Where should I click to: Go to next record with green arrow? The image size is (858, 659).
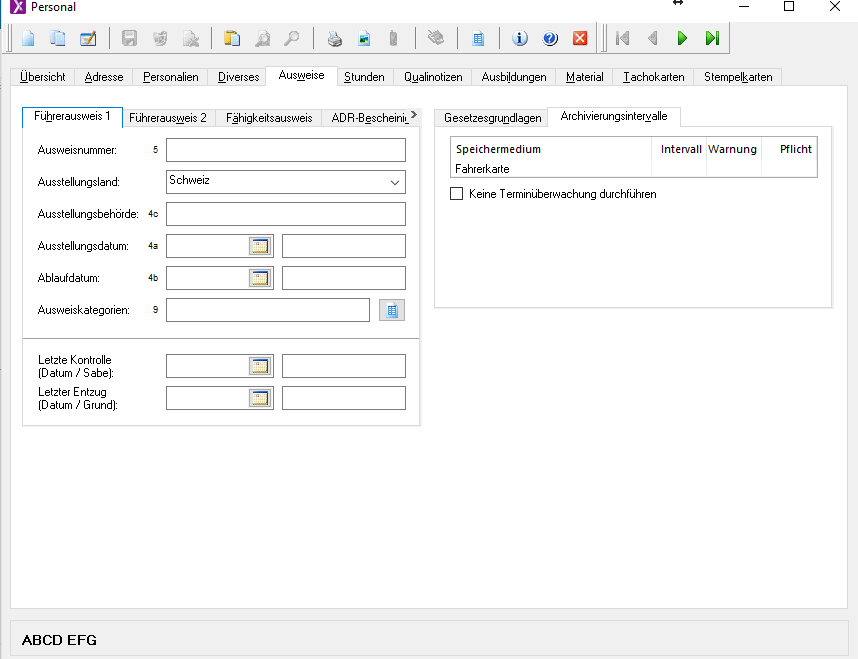682,39
